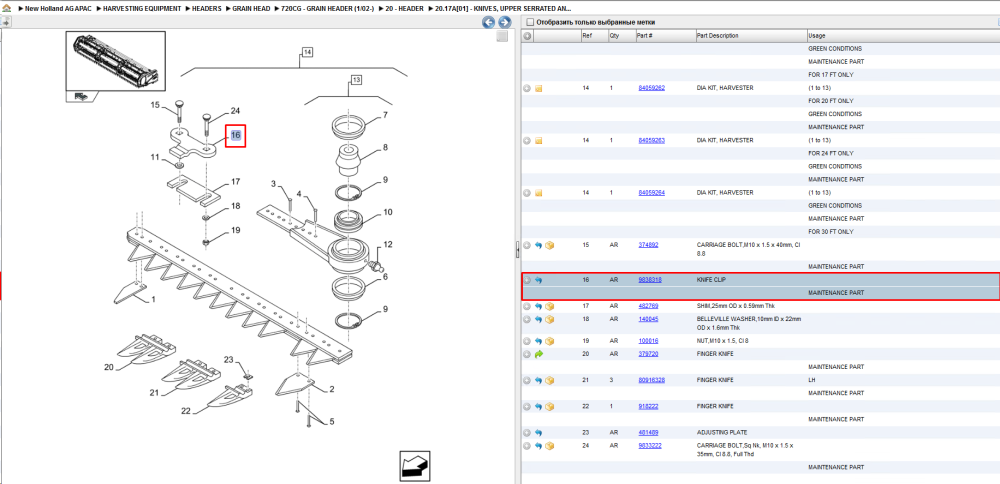Screen dimensions: 1000x484
Task: Navigate to New Holland AG APAC breadcrumb
Action: tap(57, 9)
